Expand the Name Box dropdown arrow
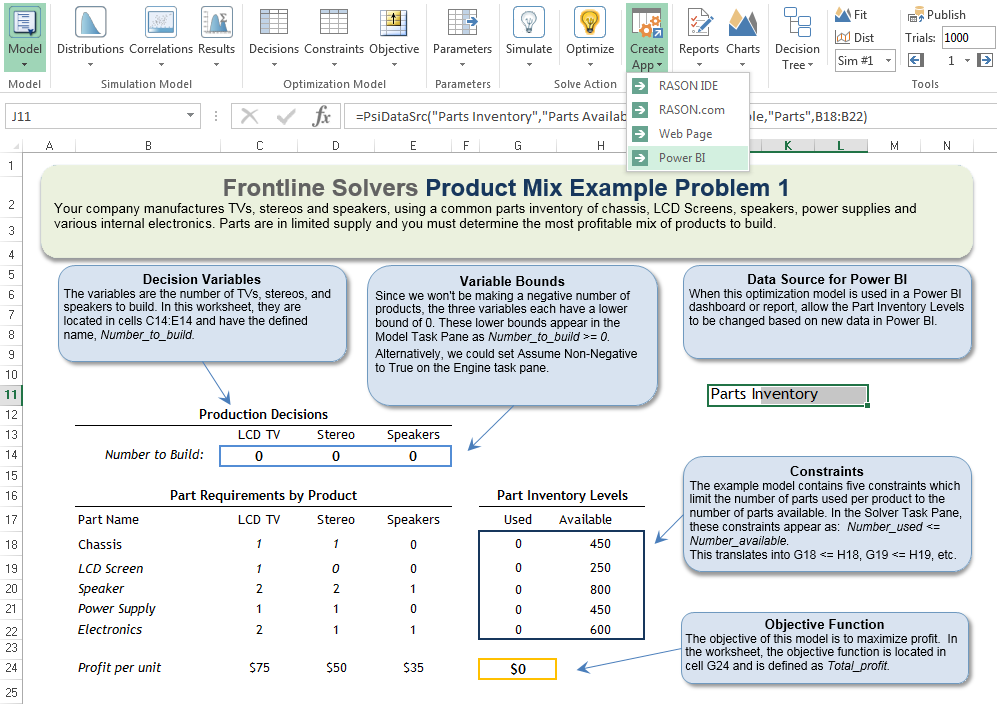 [190, 116]
